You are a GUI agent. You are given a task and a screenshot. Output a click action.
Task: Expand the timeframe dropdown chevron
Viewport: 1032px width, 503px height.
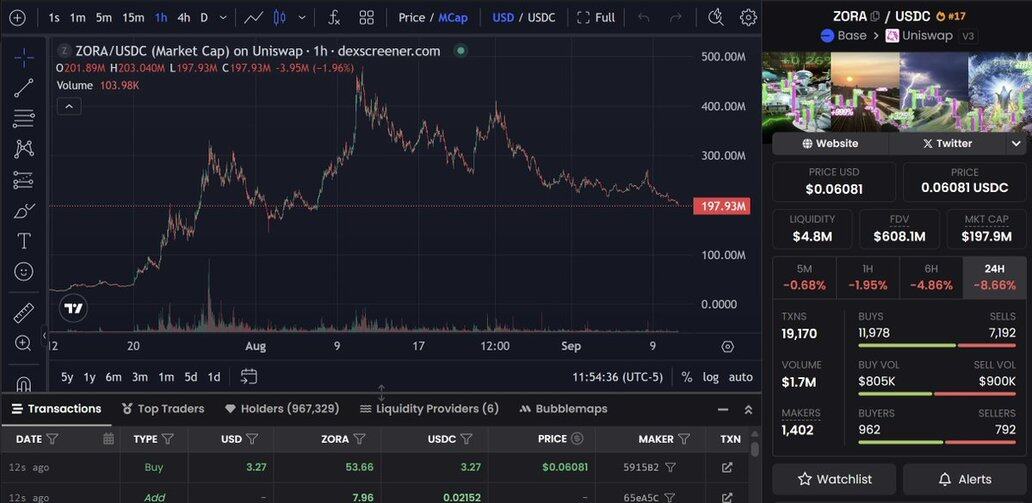(x=223, y=18)
